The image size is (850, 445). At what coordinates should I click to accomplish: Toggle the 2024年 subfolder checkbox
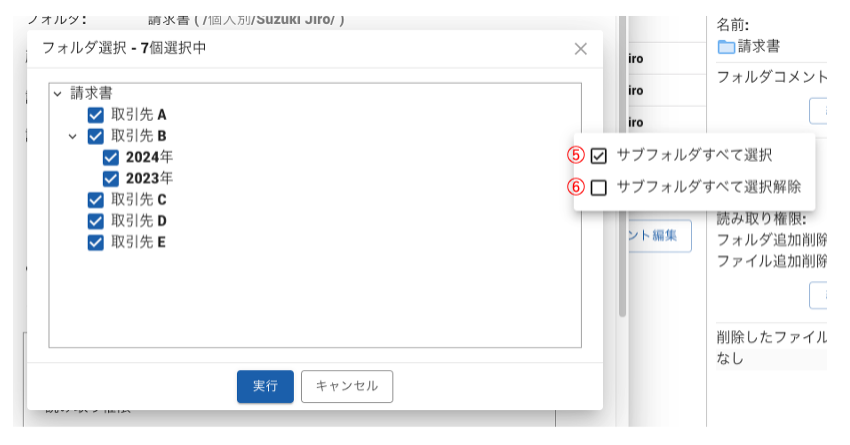111,157
